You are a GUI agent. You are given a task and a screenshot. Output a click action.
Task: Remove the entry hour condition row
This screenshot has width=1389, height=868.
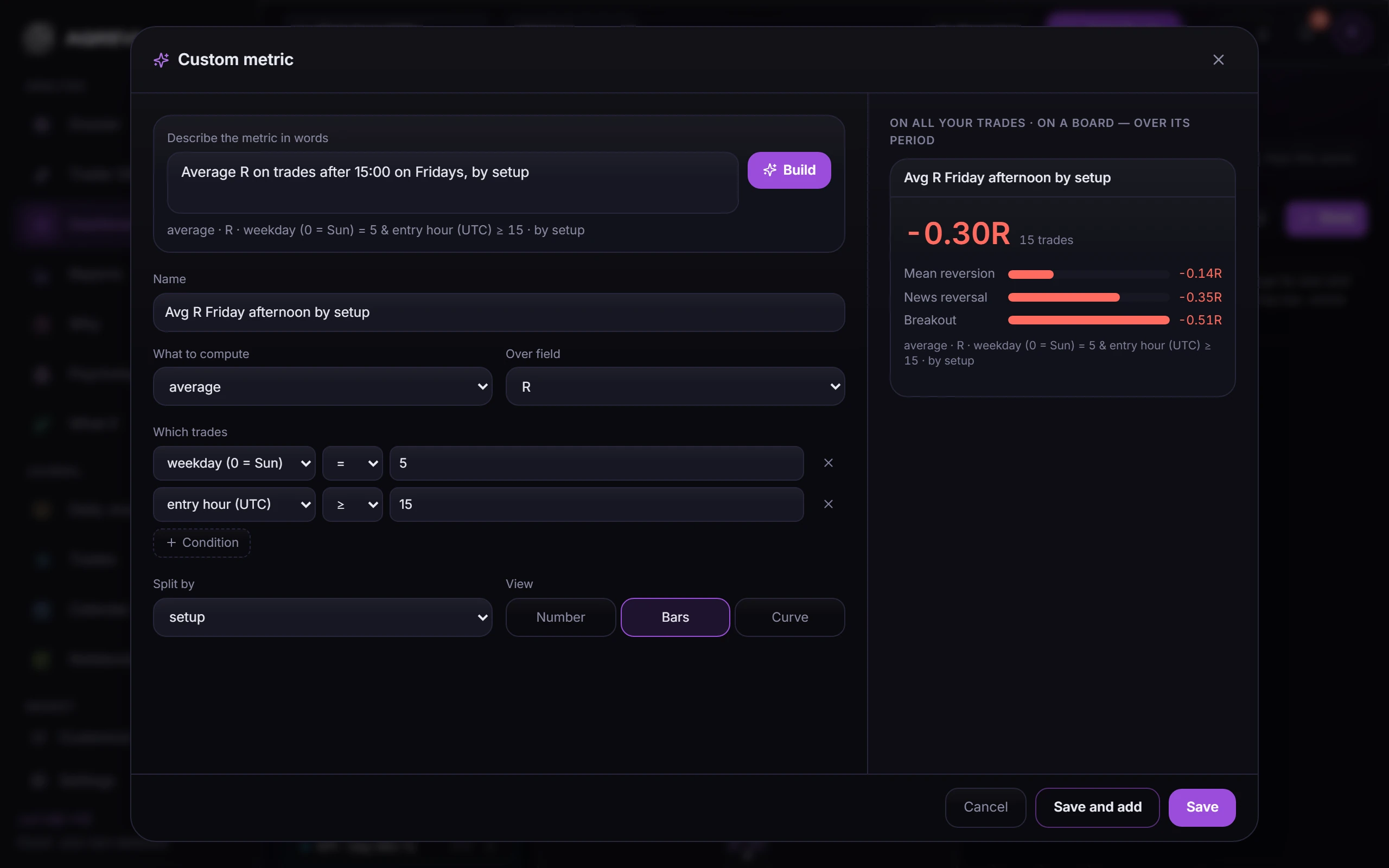tap(827, 504)
